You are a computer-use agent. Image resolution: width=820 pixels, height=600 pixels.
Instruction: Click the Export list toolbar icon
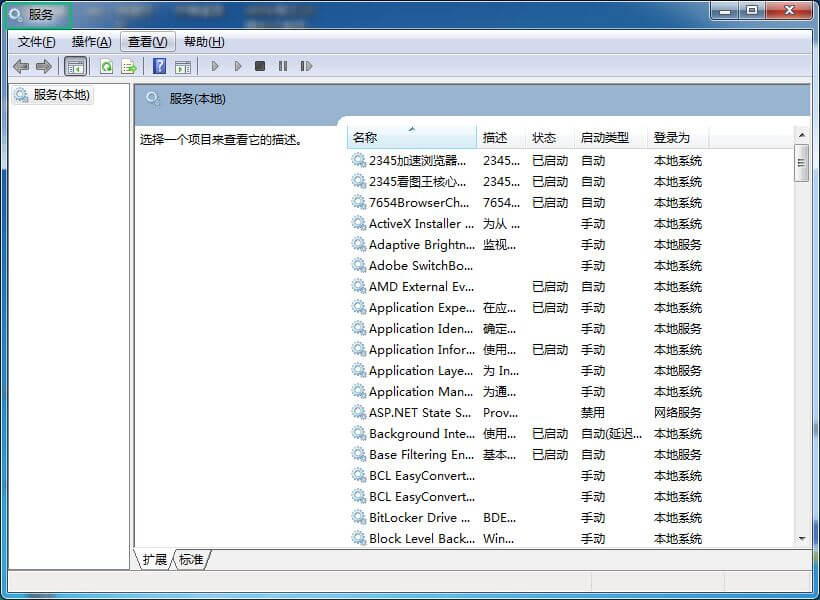click(128, 67)
